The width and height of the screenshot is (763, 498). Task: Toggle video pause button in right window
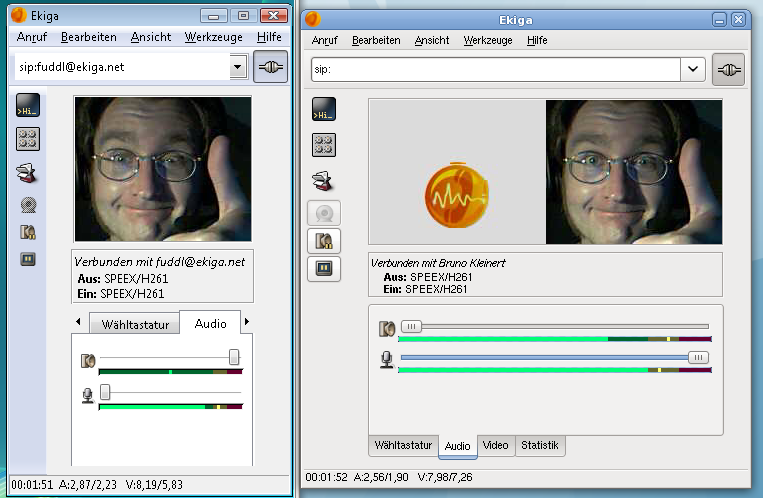point(324,269)
